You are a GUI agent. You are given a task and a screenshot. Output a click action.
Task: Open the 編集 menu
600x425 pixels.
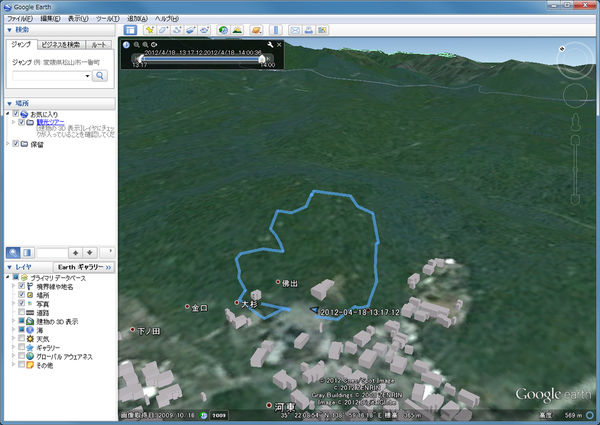tap(50, 18)
